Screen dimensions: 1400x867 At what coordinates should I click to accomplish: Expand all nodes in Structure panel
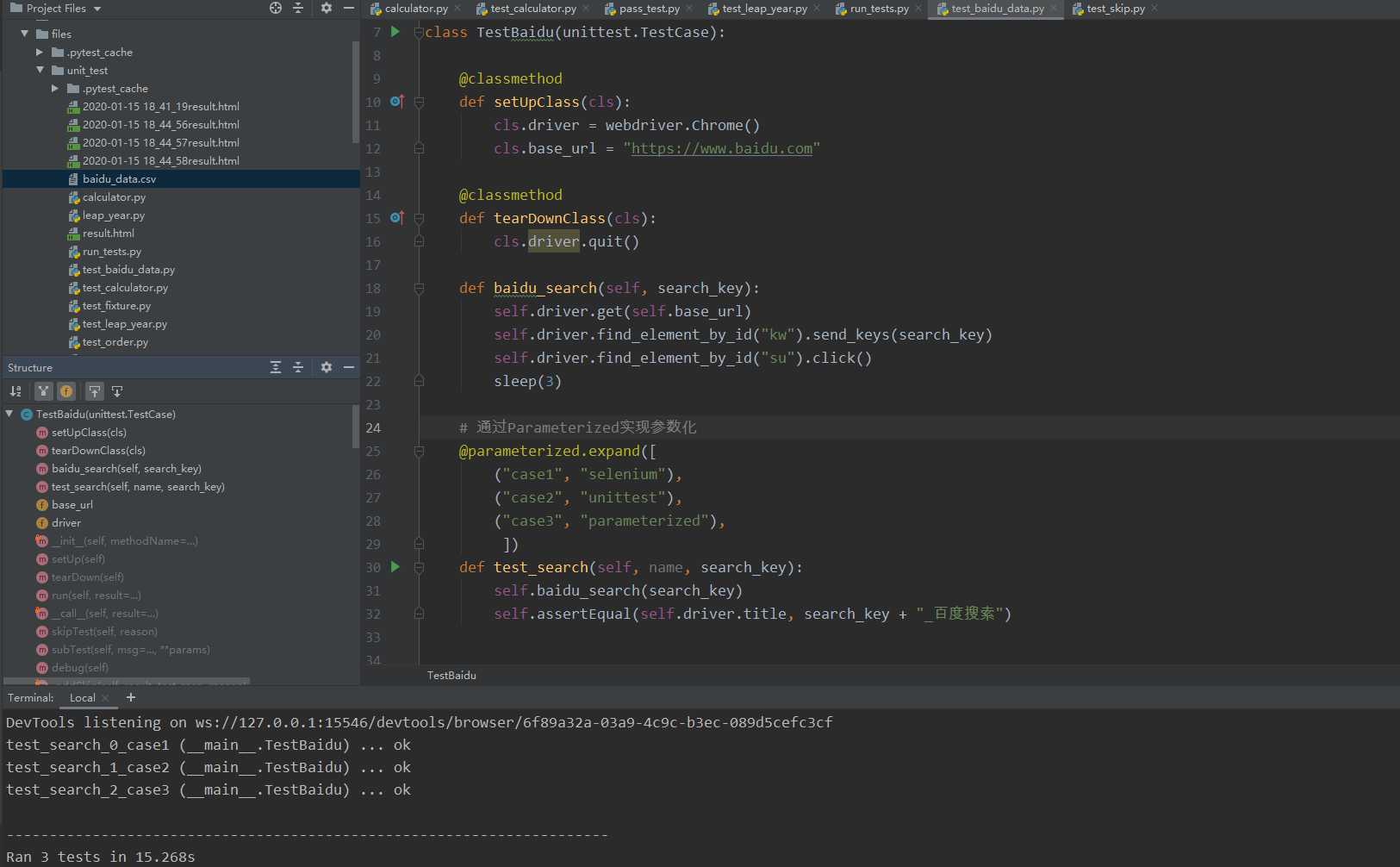(x=276, y=367)
